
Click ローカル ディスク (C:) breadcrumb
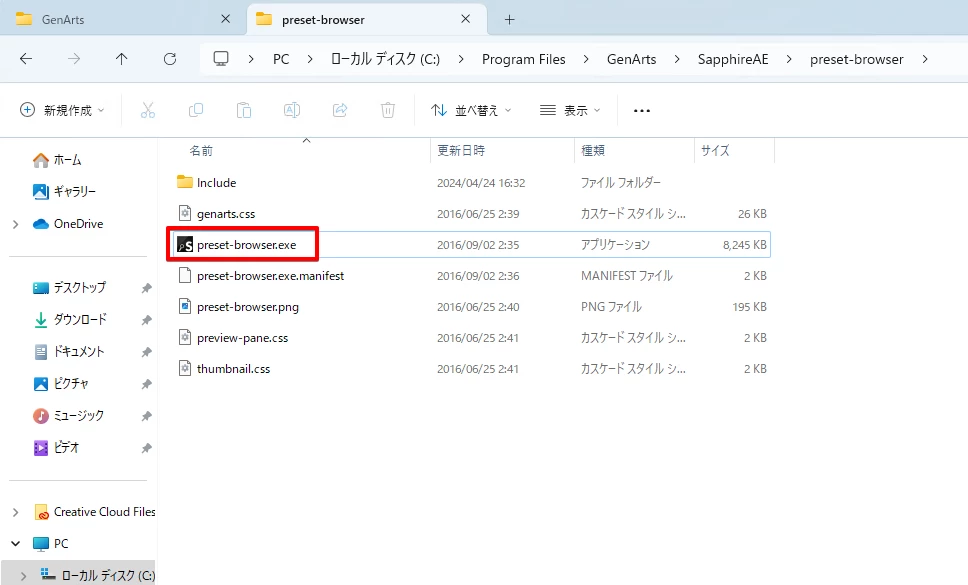coord(385,59)
